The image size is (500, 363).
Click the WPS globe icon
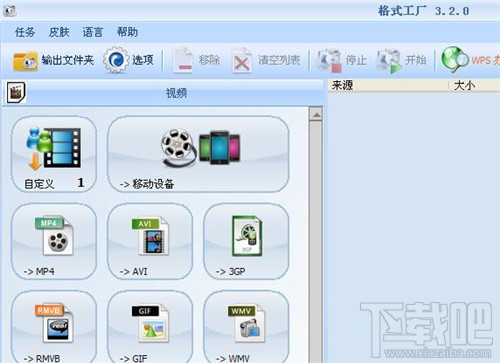pos(455,60)
